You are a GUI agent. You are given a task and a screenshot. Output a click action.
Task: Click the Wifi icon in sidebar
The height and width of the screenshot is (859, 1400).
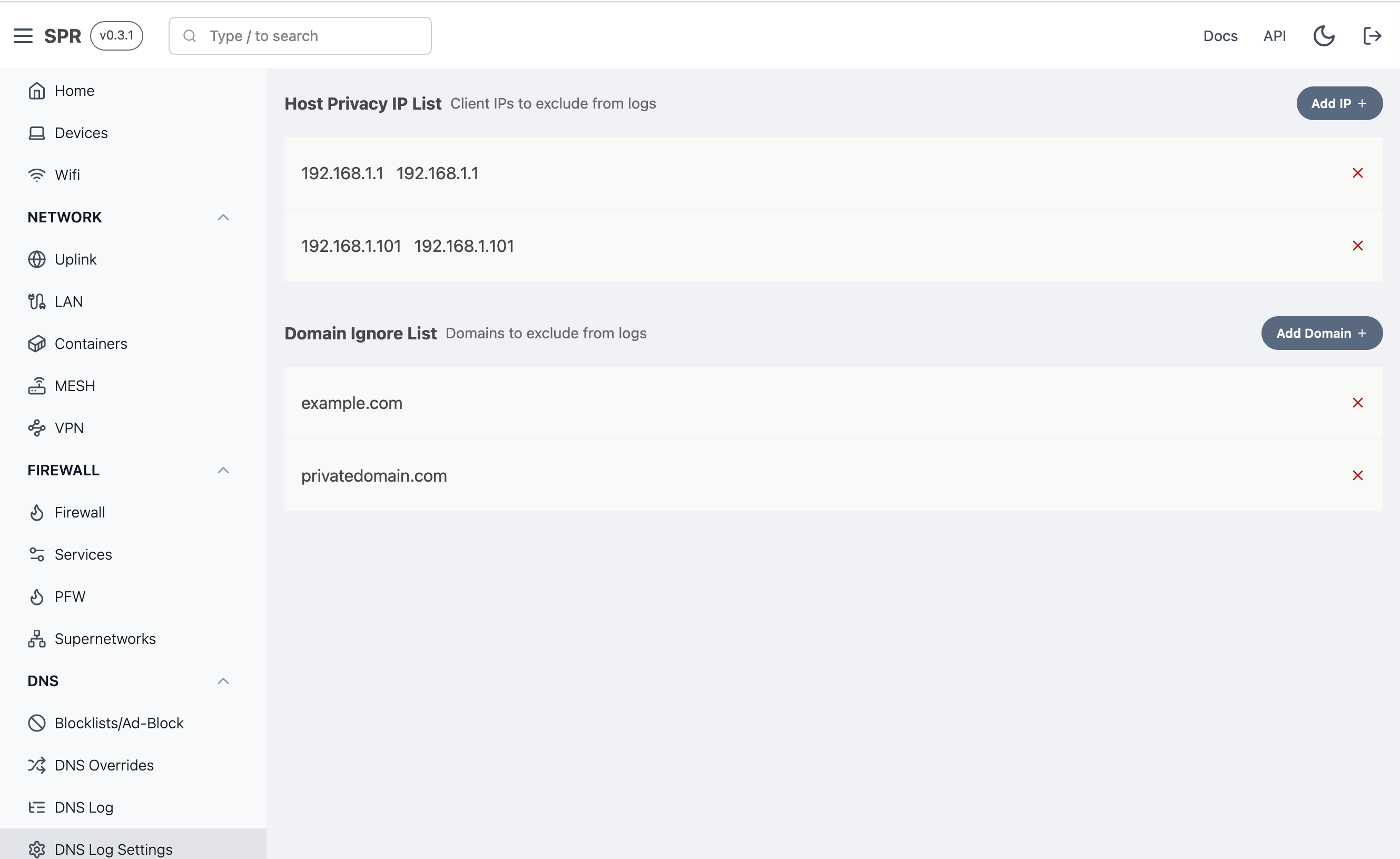[37, 175]
